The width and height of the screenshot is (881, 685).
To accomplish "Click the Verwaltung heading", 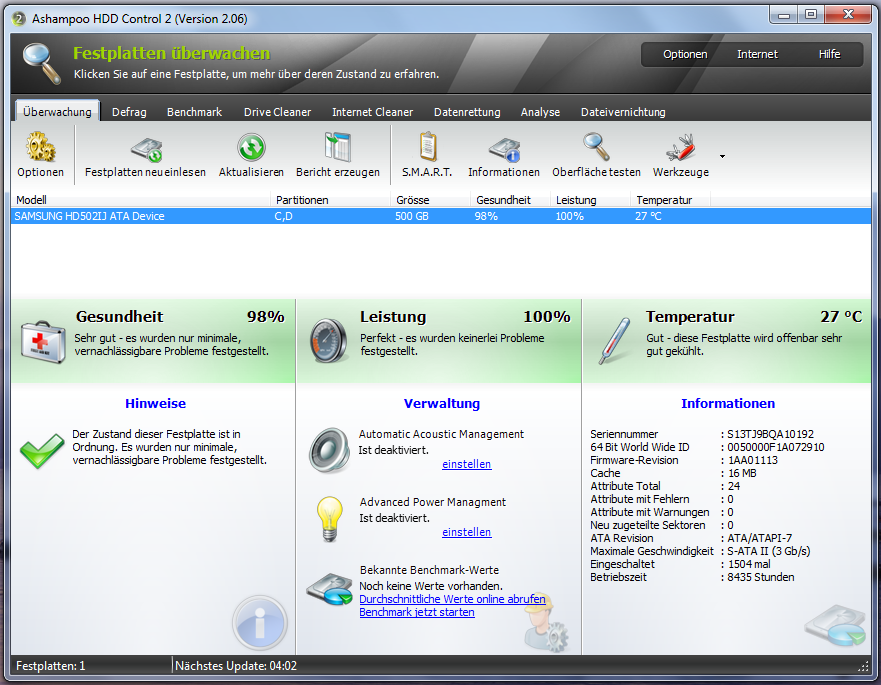I will pyautogui.click(x=442, y=403).
